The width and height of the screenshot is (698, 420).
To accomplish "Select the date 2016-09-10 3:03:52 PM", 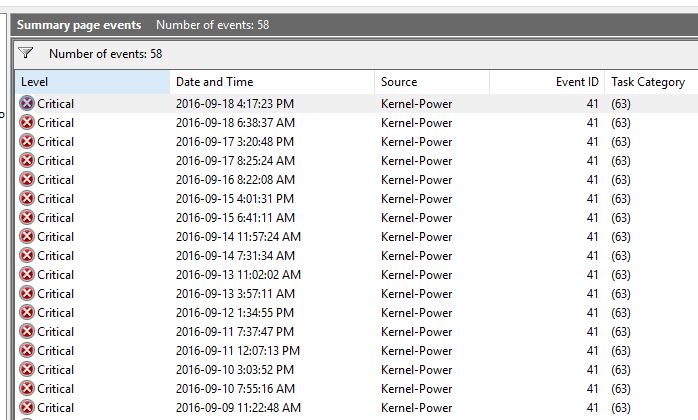I will tap(235, 370).
